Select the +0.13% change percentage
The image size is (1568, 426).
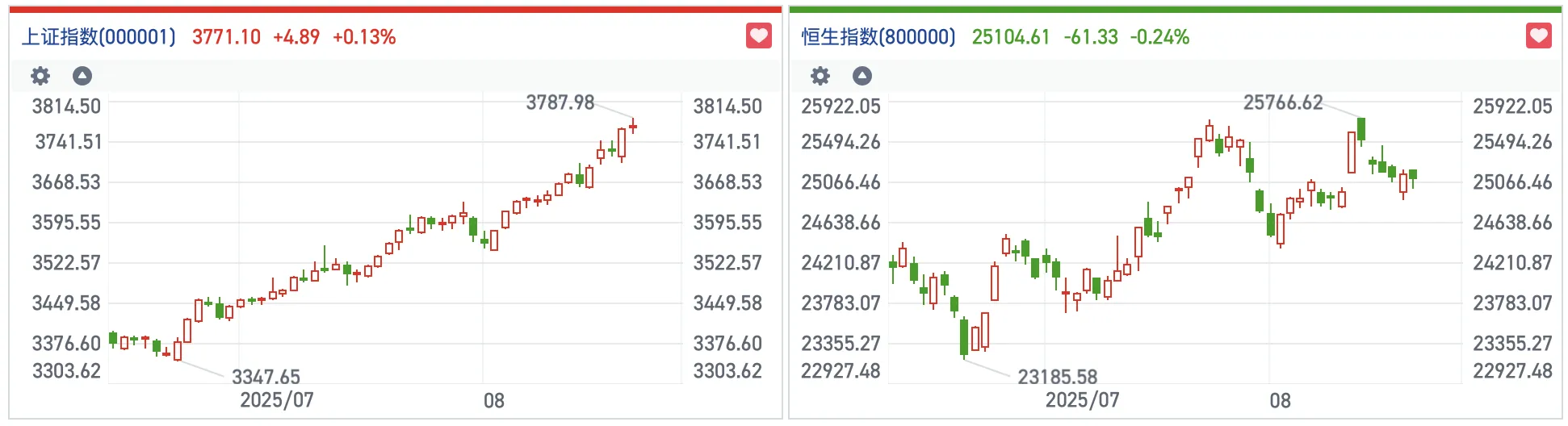pos(364,37)
